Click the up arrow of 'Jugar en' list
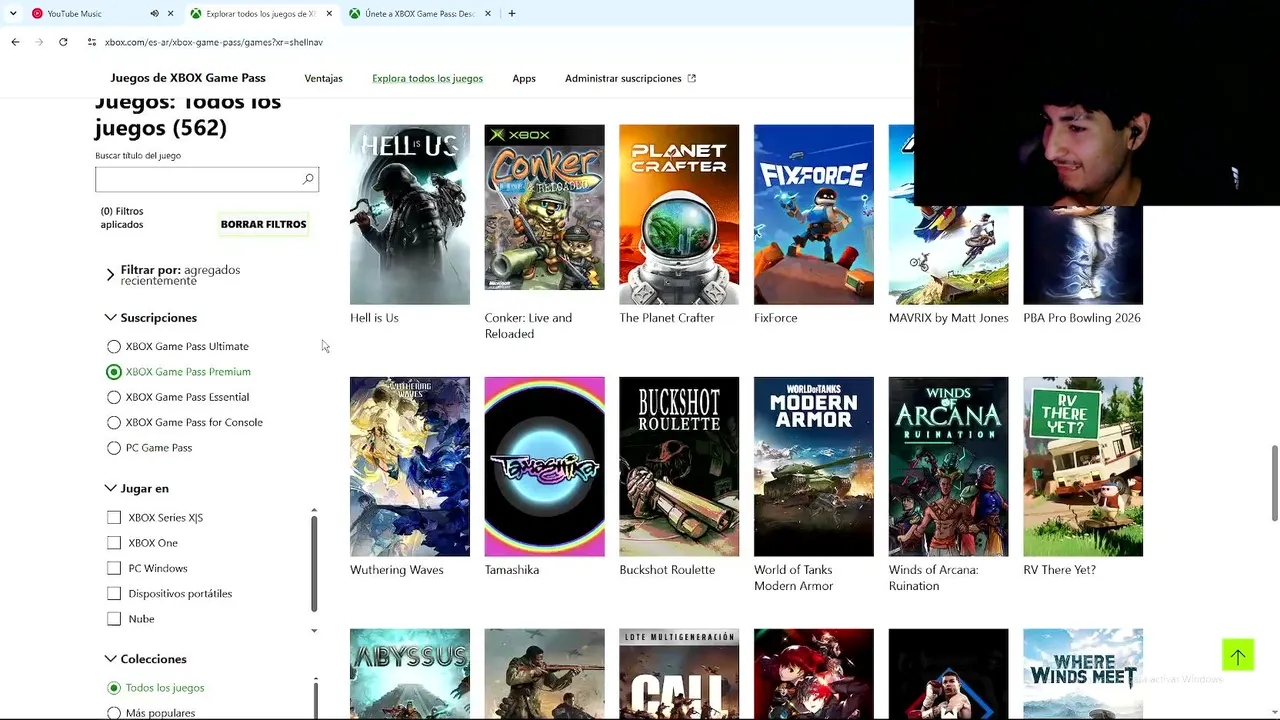The image size is (1280, 720). coord(314,511)
